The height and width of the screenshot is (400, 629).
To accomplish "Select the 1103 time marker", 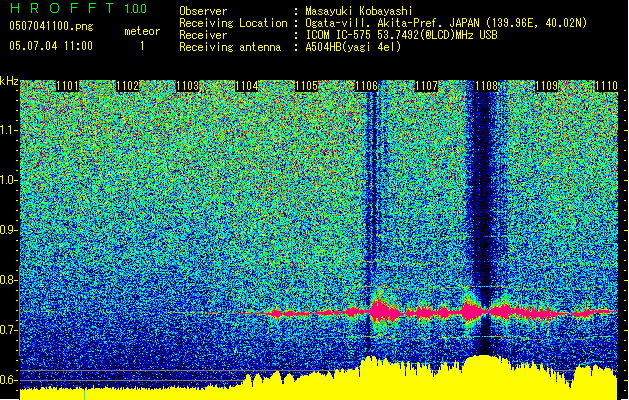I will coord(187,86).
